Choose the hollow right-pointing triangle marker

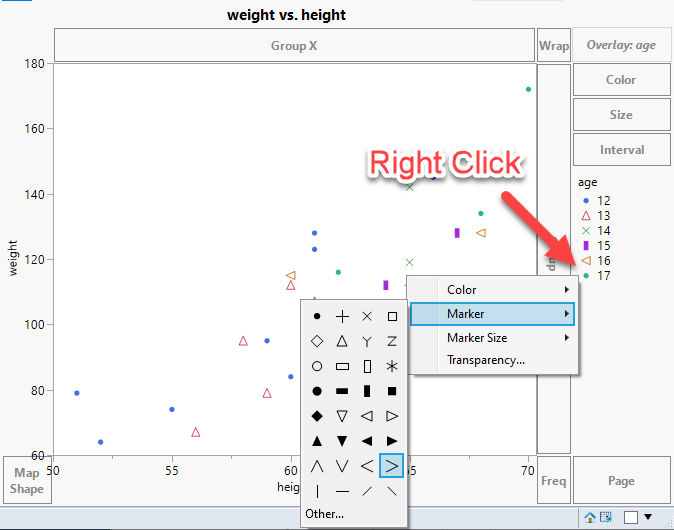392,416
